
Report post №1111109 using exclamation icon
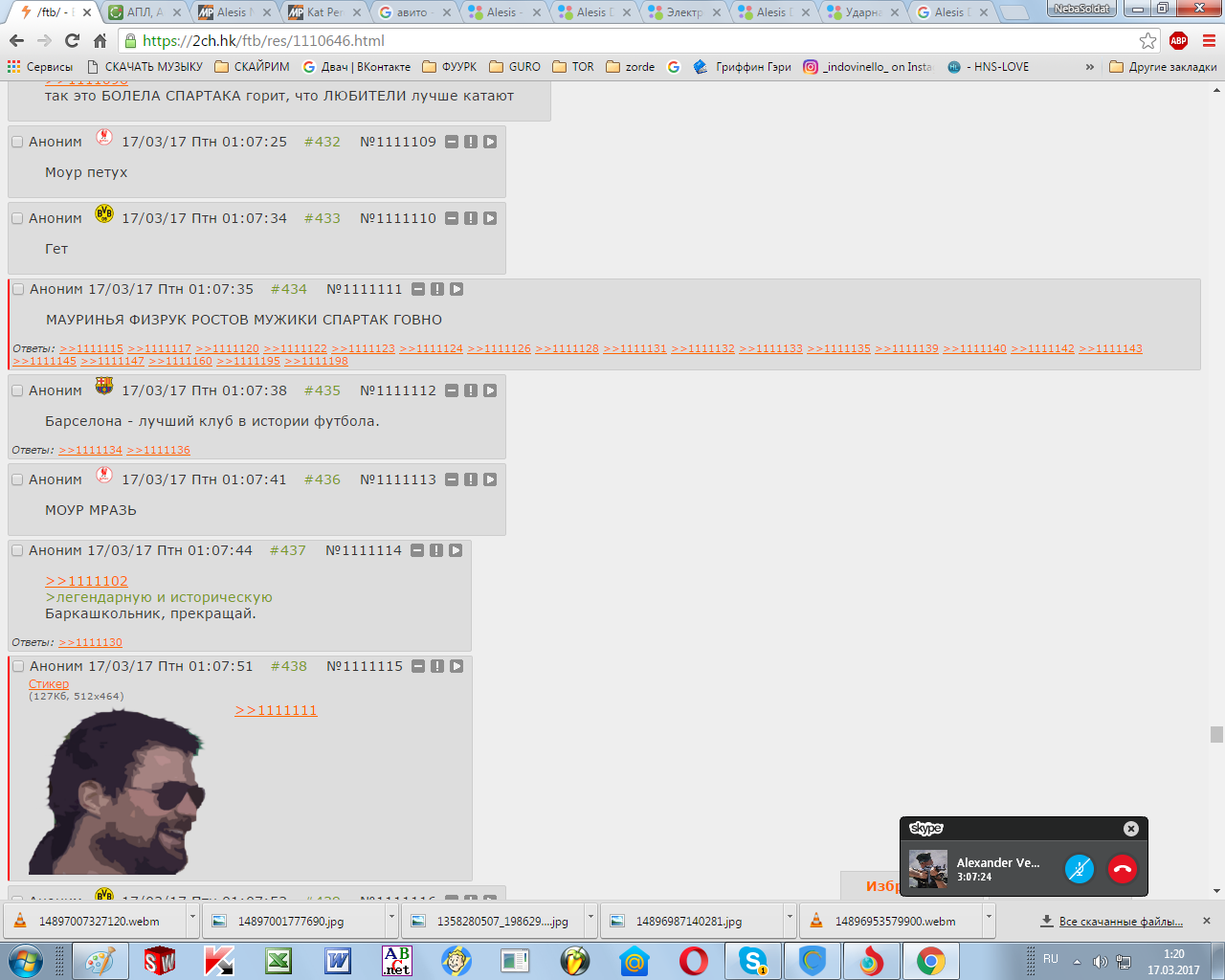click(x=471, y=142)
